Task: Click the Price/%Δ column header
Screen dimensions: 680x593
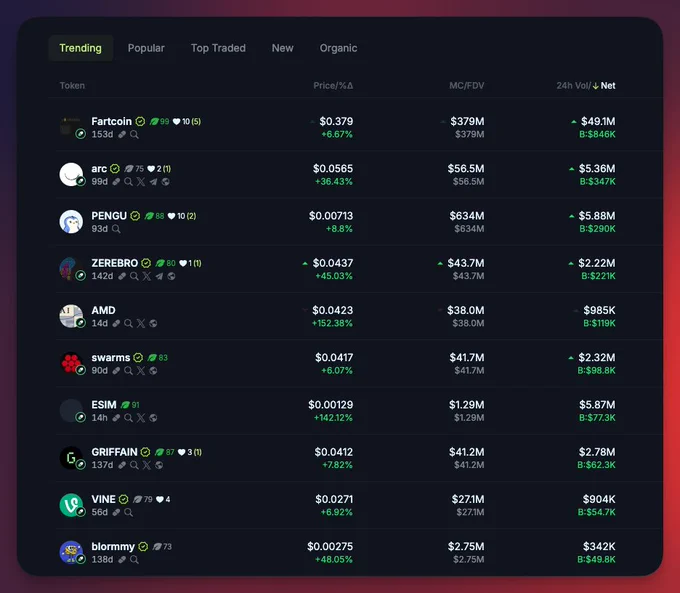Action: [x=333, y=85]
